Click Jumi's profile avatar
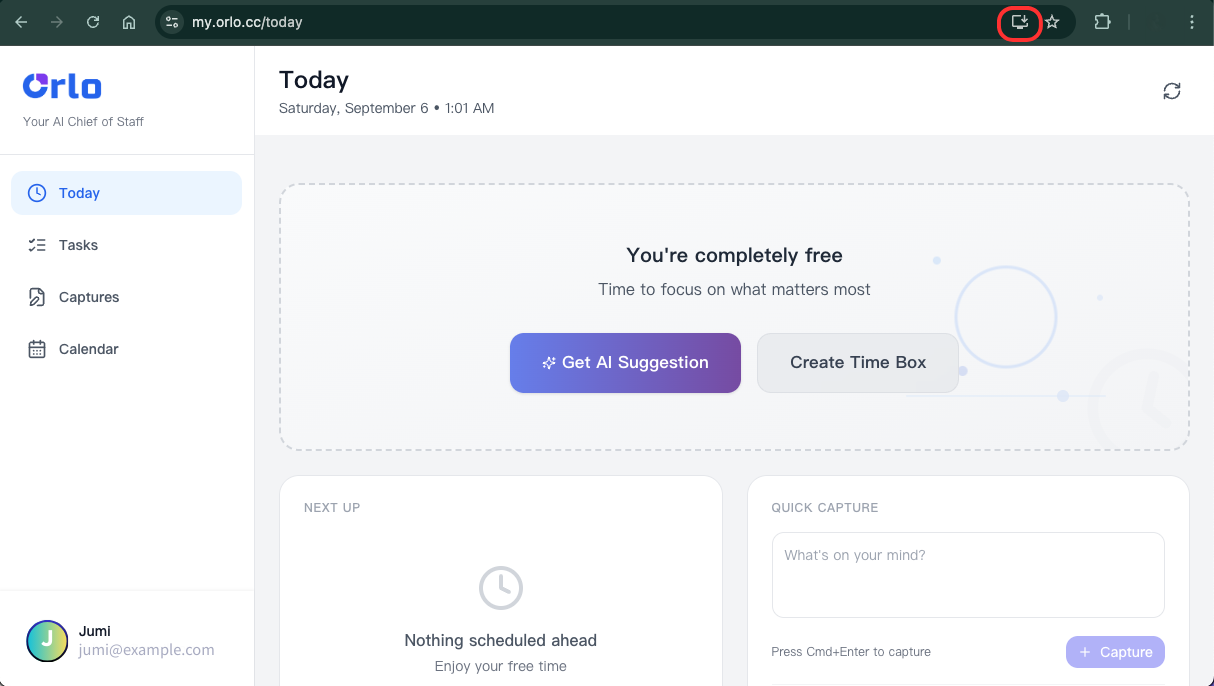Image resolution: width=1214 pixels, height=686 pixels. 47,641
